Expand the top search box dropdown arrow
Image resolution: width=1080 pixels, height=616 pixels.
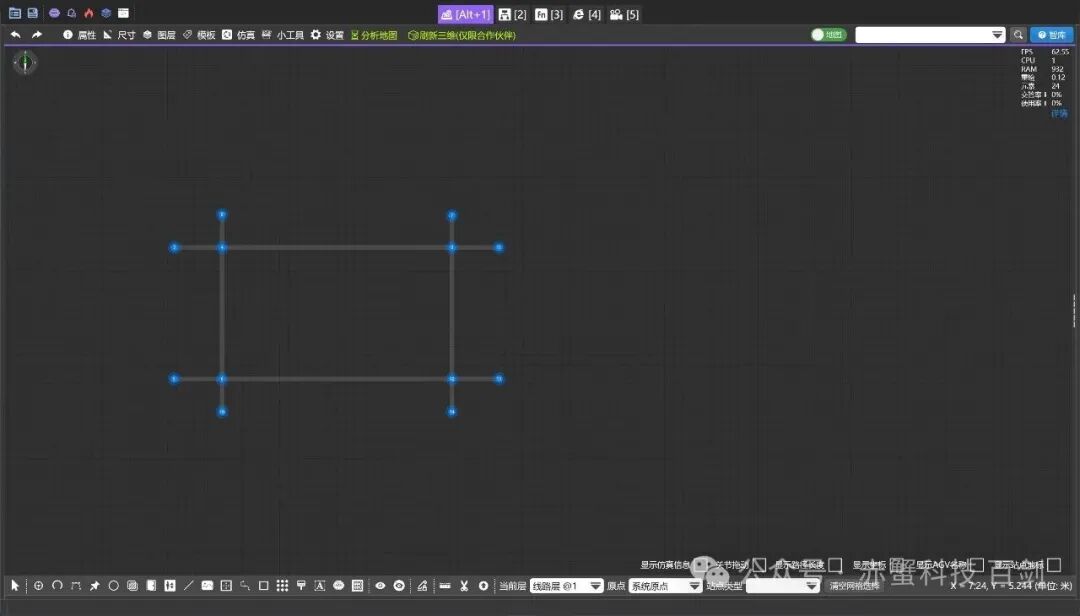pos(997,35)
